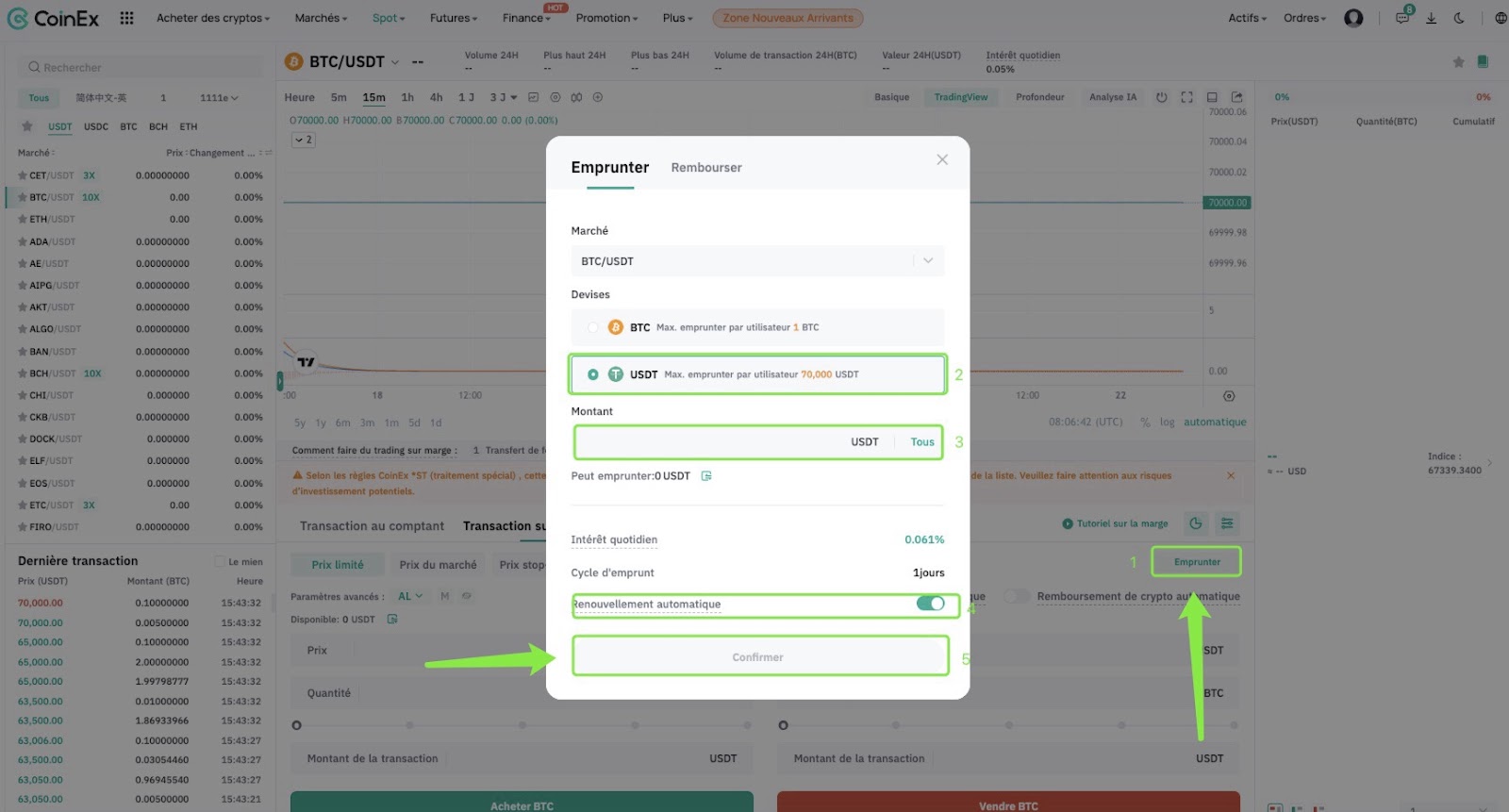Open the Ordres dropdown
Screen dimensions: 1509x812
[1305, 18]
